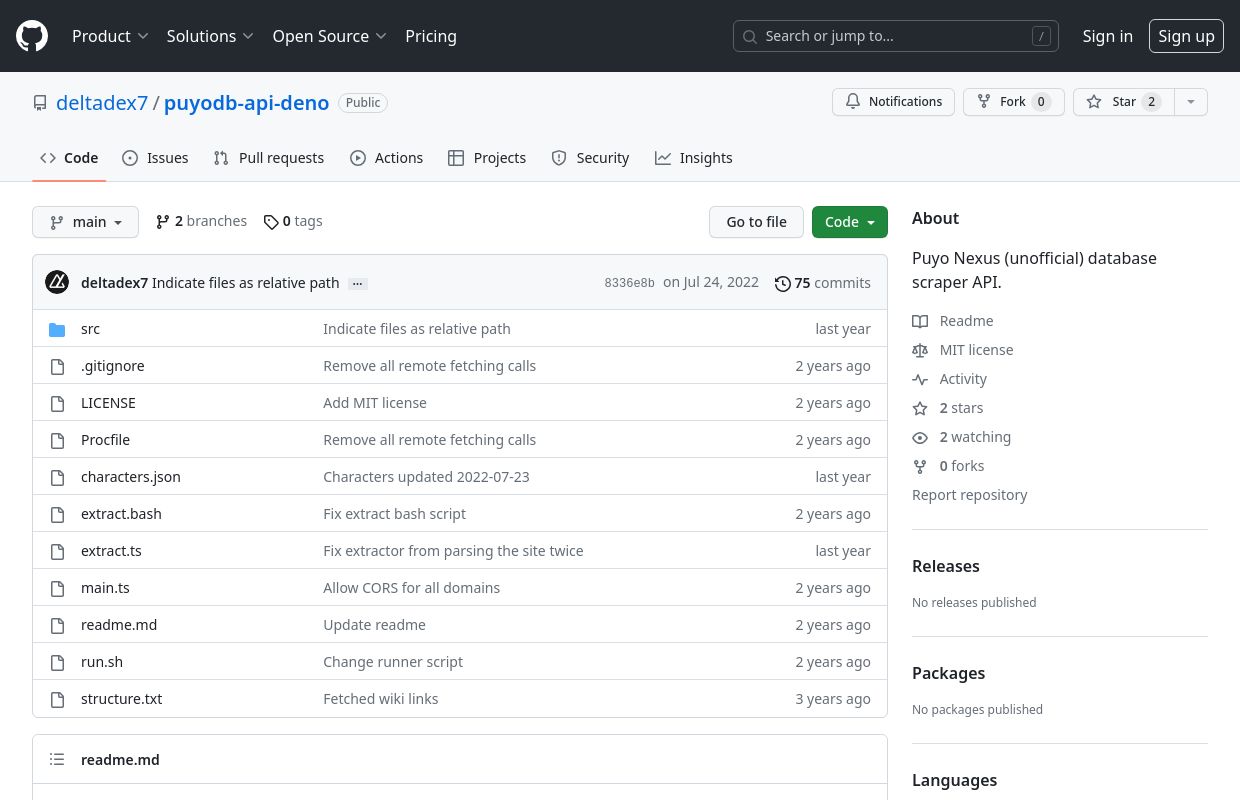Expand the Open Source menu

coord(330,36)
